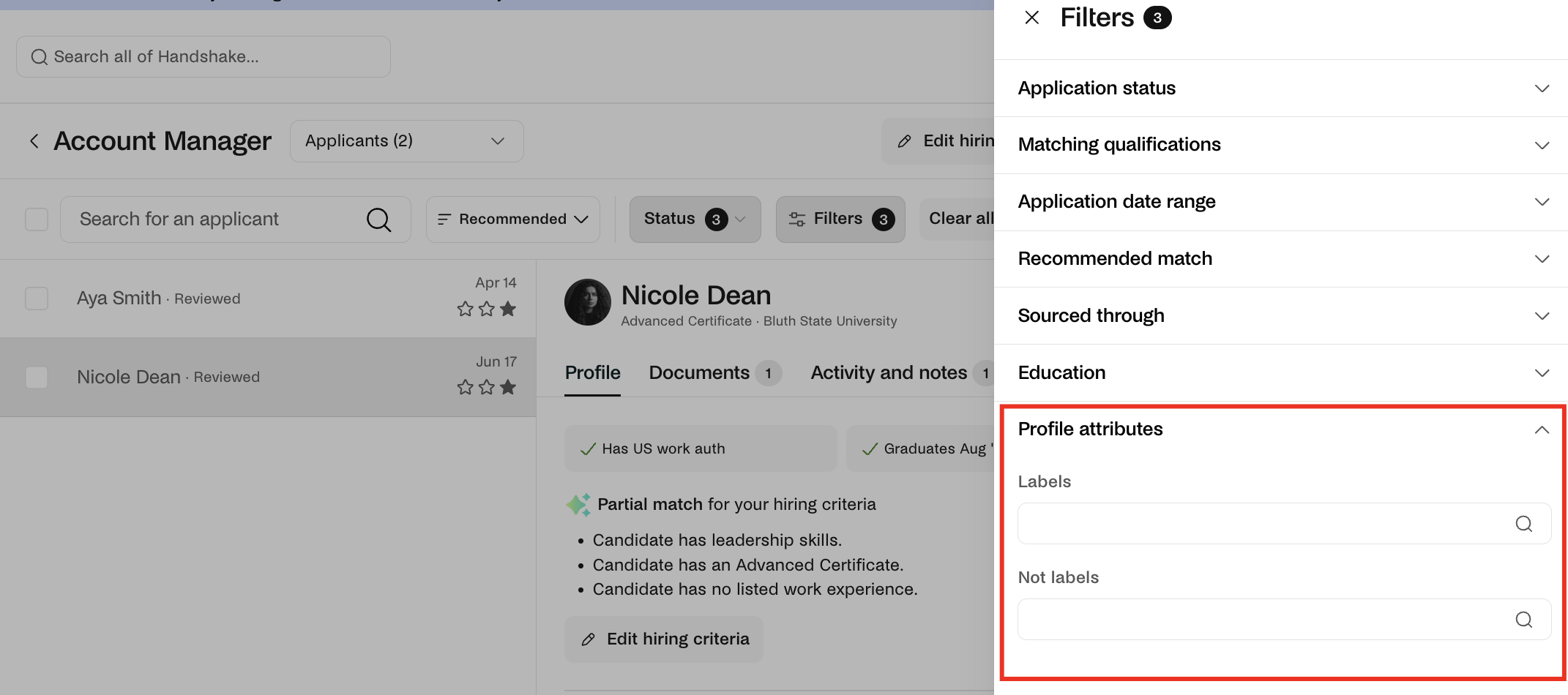Click 'Candidate has no listed work experience.' bullet

(x=755, y=590)
